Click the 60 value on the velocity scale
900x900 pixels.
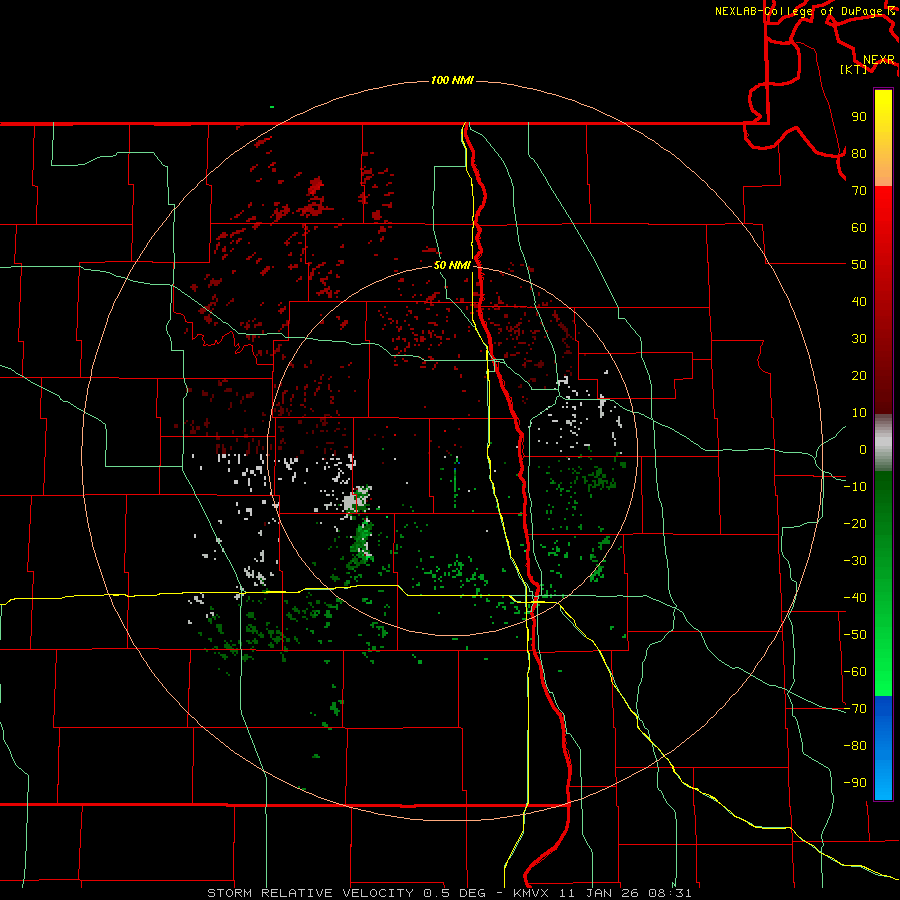pos(859,228)
